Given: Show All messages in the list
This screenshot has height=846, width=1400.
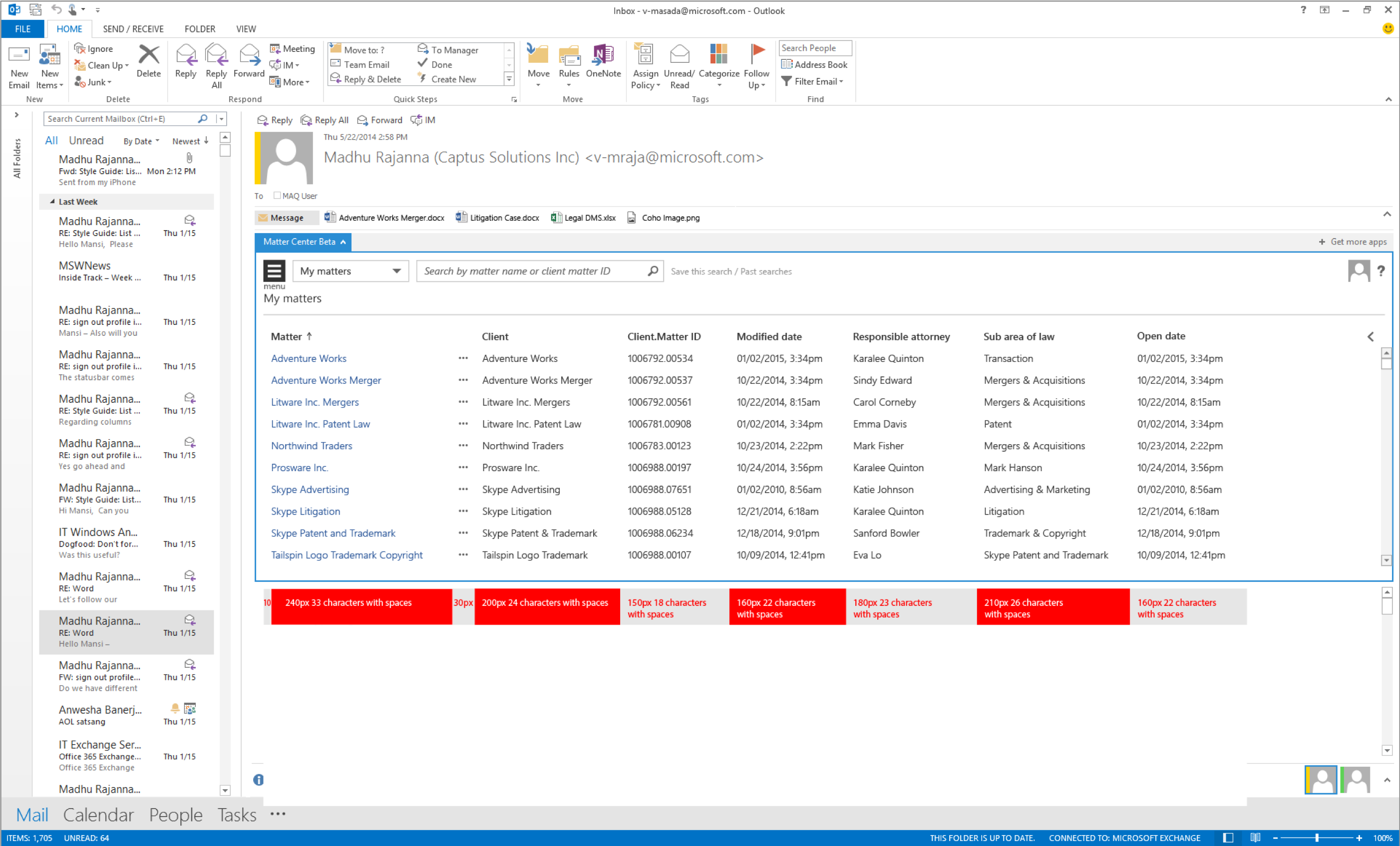Looking at the screenshot, I should [51, 140].
